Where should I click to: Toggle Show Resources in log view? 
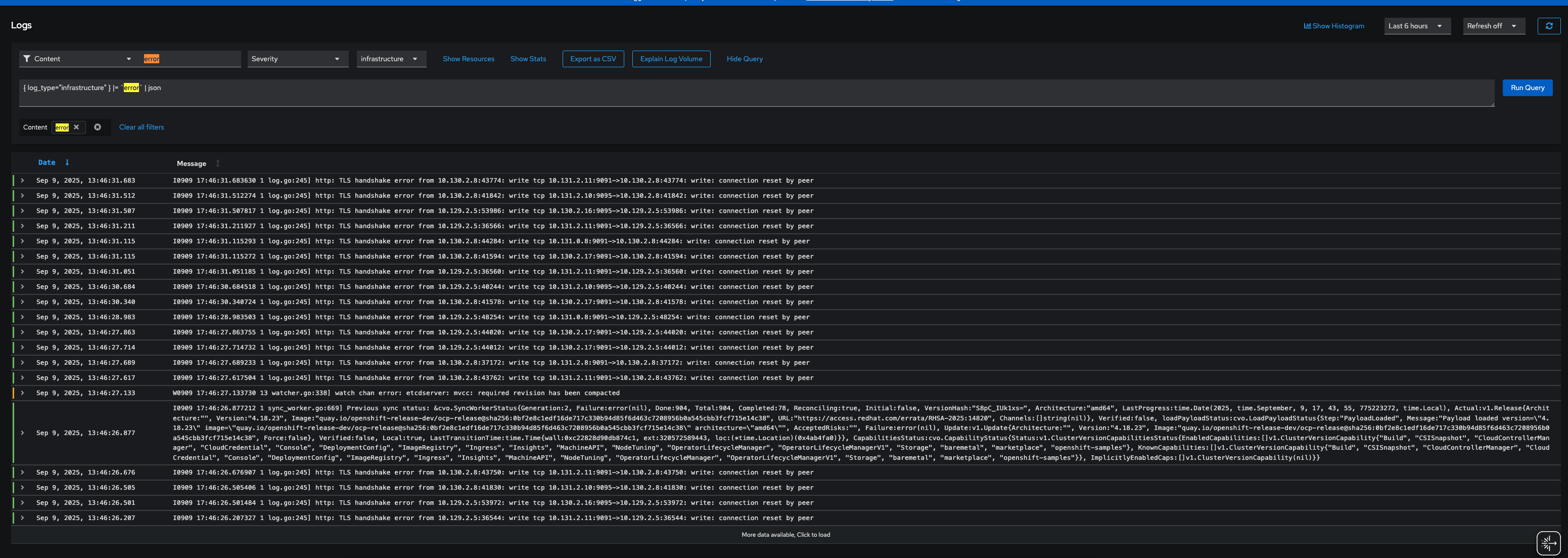pyautogui.click(x=468, y=59)
